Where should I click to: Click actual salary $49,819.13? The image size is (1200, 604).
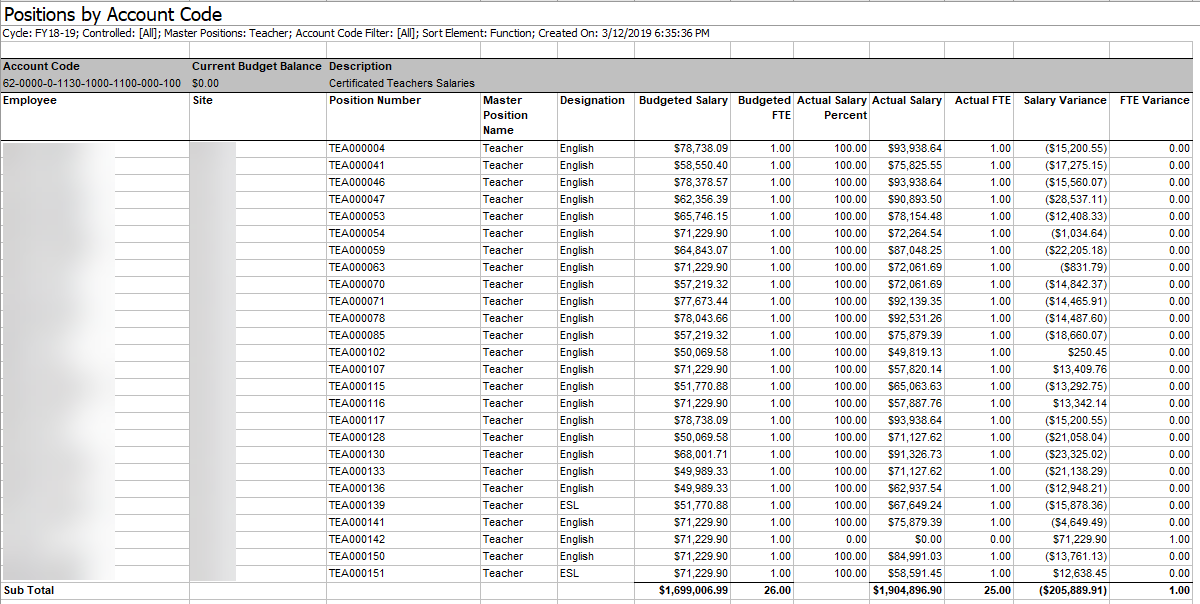point(914,353)
